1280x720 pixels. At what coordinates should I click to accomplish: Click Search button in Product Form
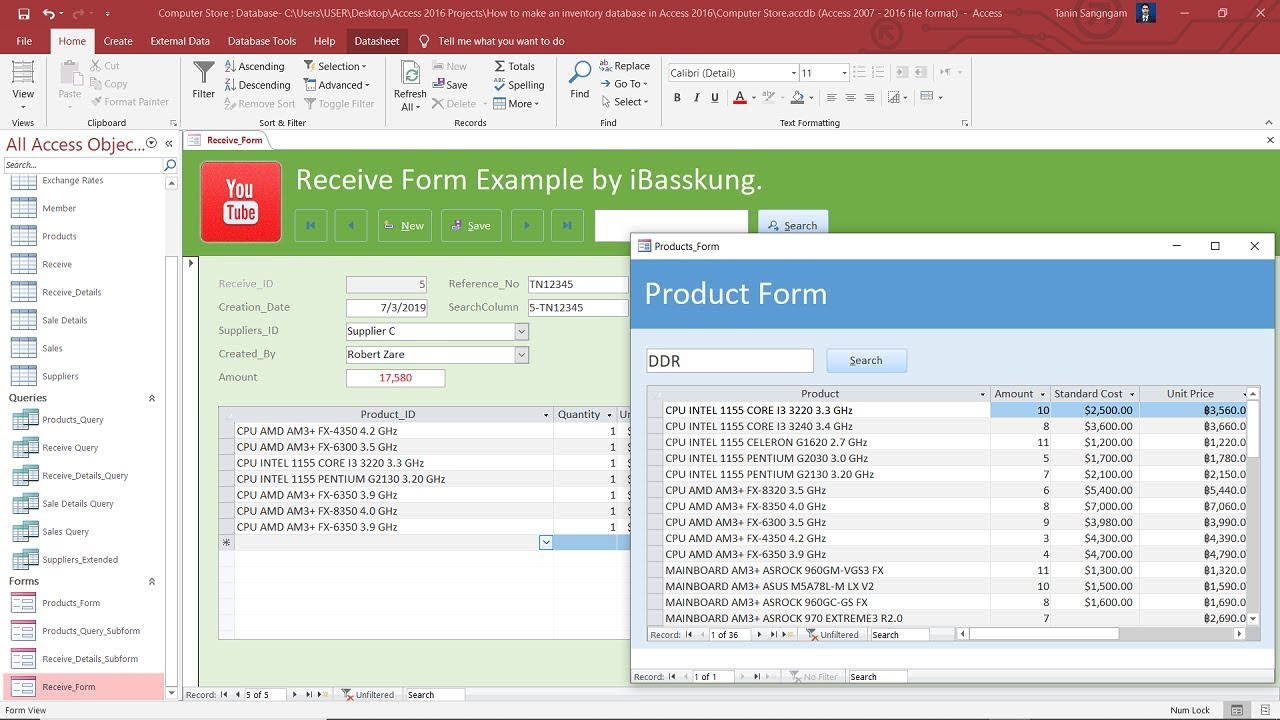pyautogui.click(x=866, y=361)
